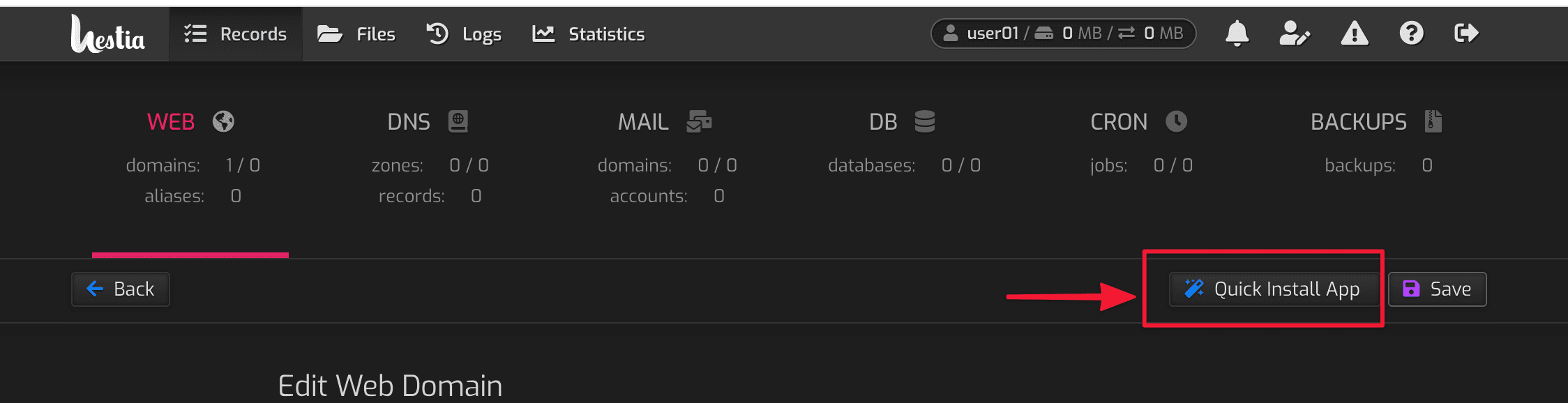Click the warning triangle alert icon
1568x403 pixels.
(x=1355, y=33)
